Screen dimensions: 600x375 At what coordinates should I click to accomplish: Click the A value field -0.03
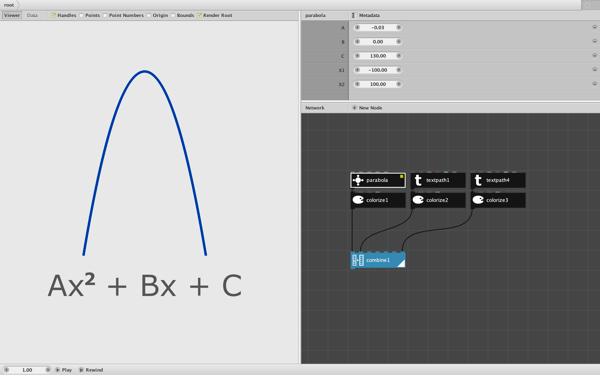coord(378,28)
